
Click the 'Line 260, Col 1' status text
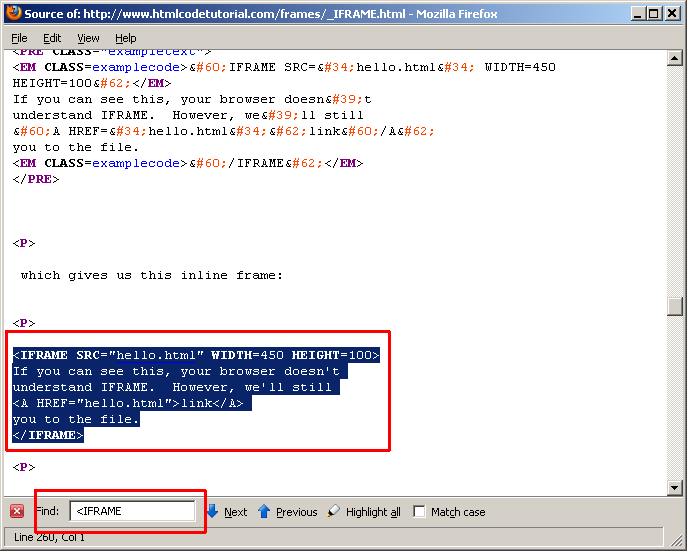50,537
